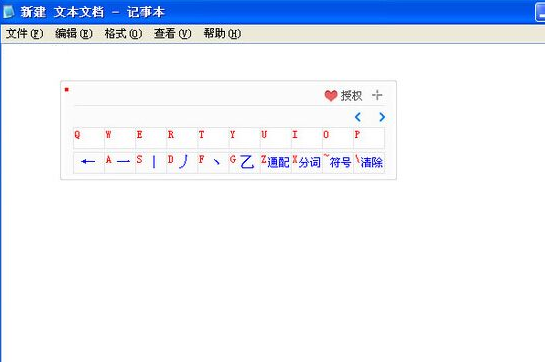
Task: Go to next candidate page arrow
Action: [382, 117]
